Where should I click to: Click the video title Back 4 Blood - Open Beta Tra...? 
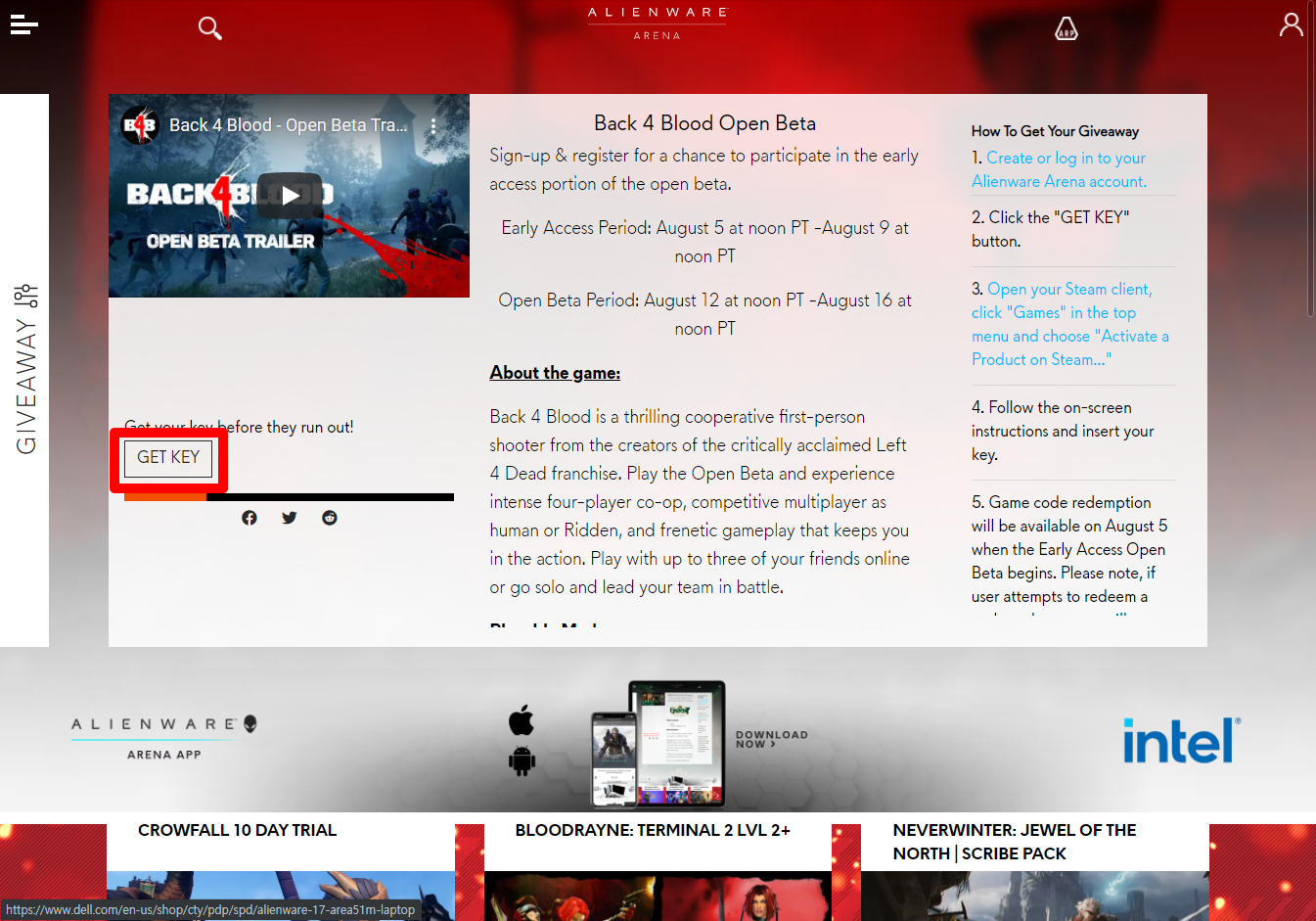coord(289,125)
